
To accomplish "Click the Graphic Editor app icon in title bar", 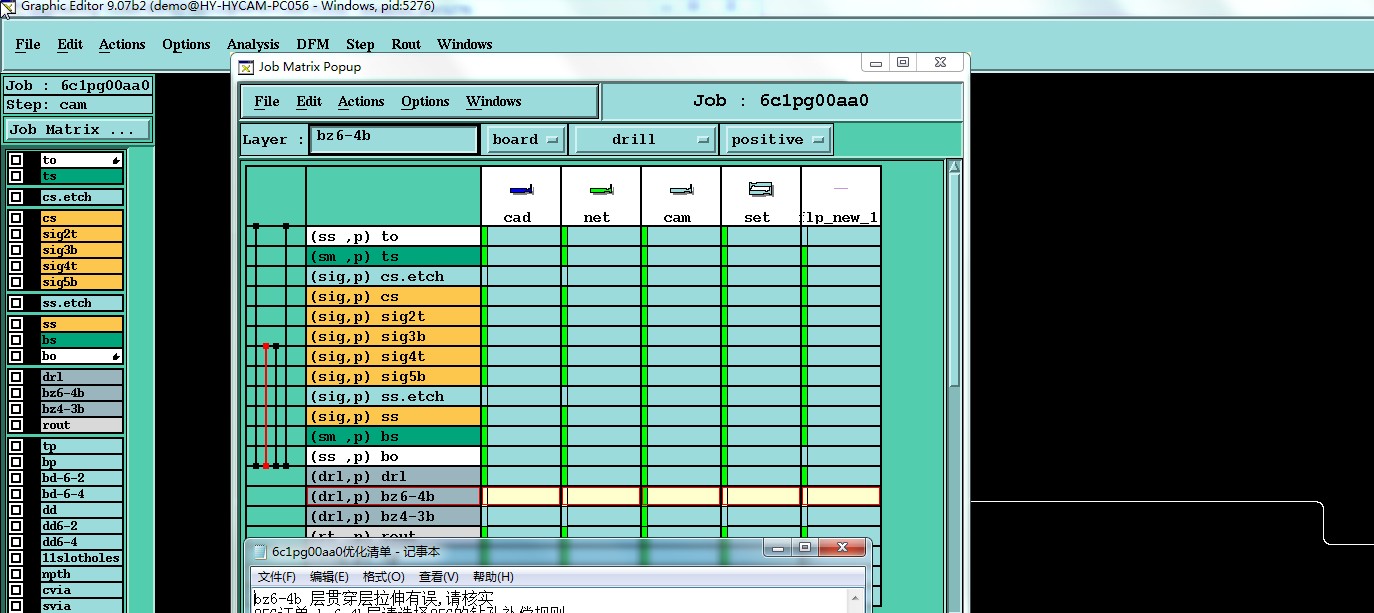I will (x=7, y=7).
